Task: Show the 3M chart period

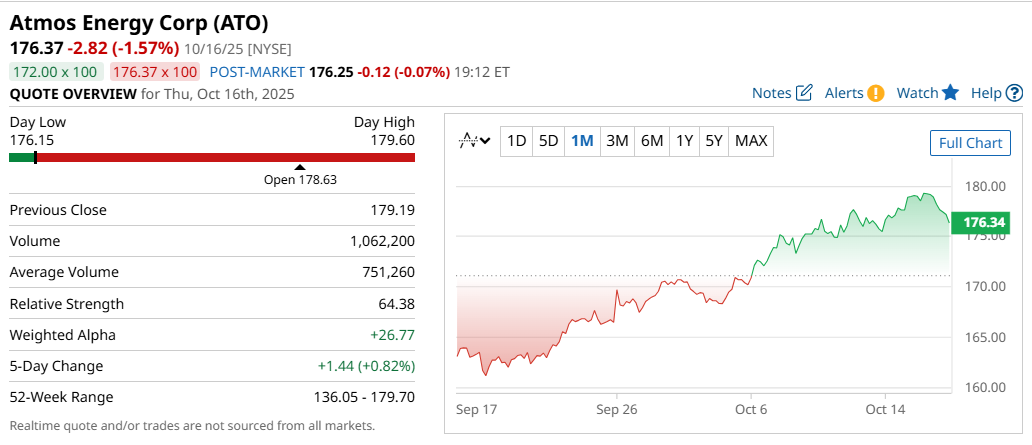Action: coord(617,141)
